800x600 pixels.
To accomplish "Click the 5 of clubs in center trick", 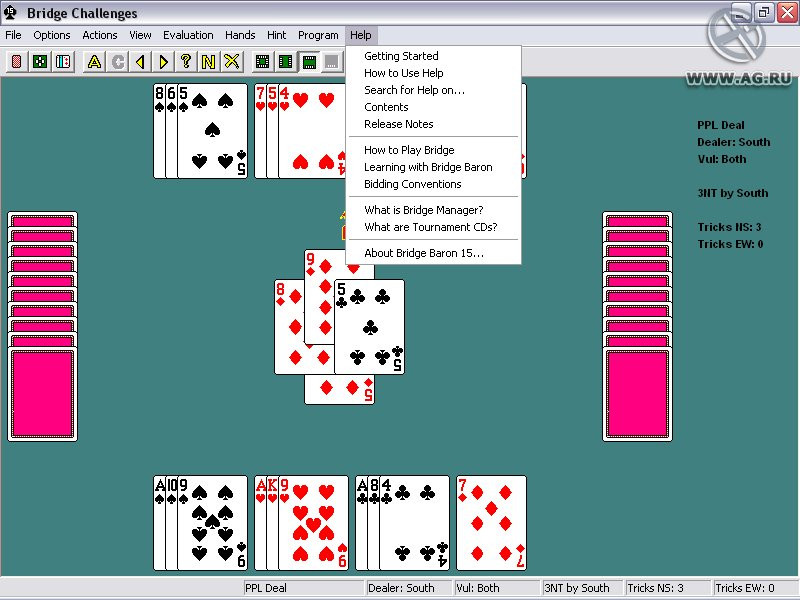I will point(369,327).
